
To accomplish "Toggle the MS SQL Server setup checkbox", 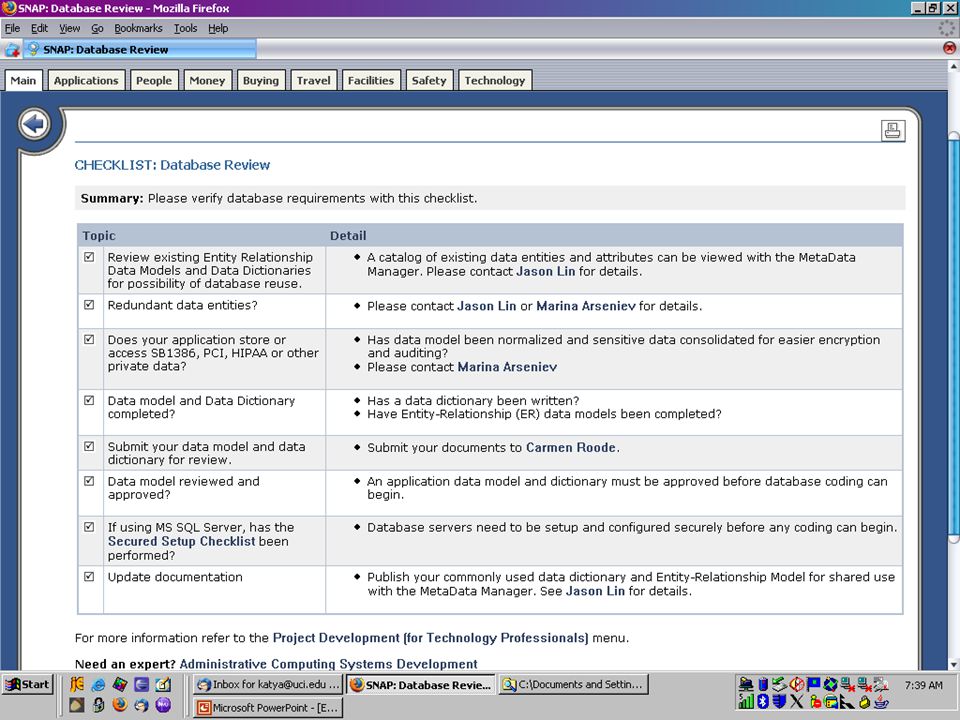I will 89,527.
